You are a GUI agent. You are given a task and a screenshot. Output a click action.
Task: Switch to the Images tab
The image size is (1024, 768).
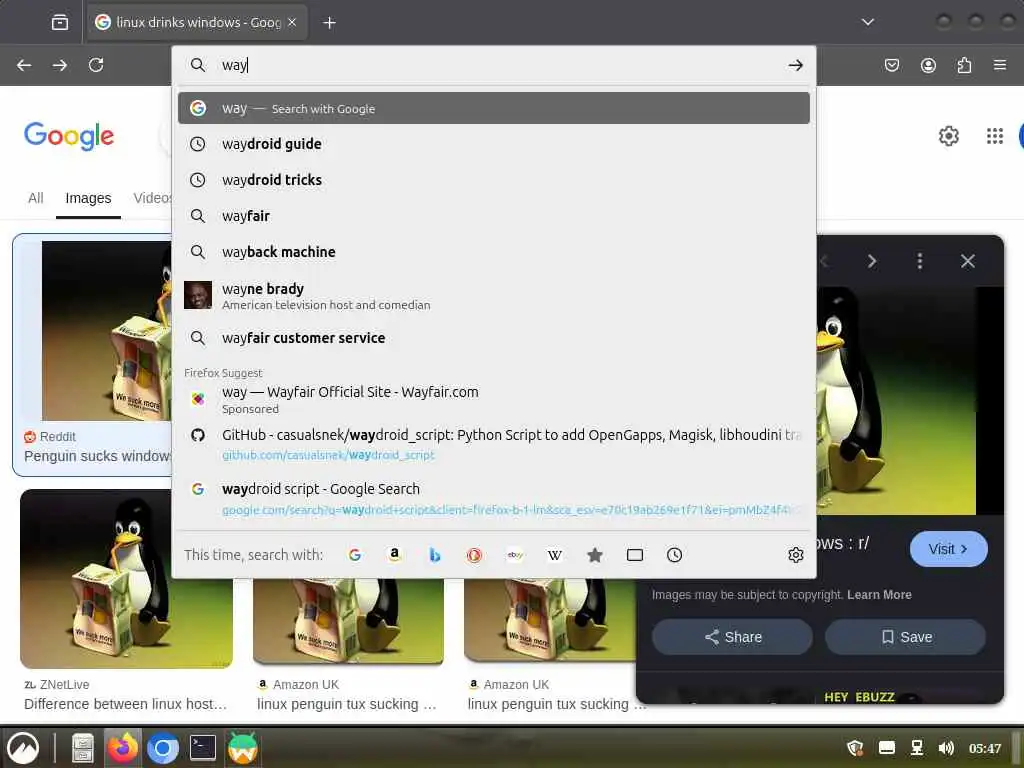(x=88, y=198)
